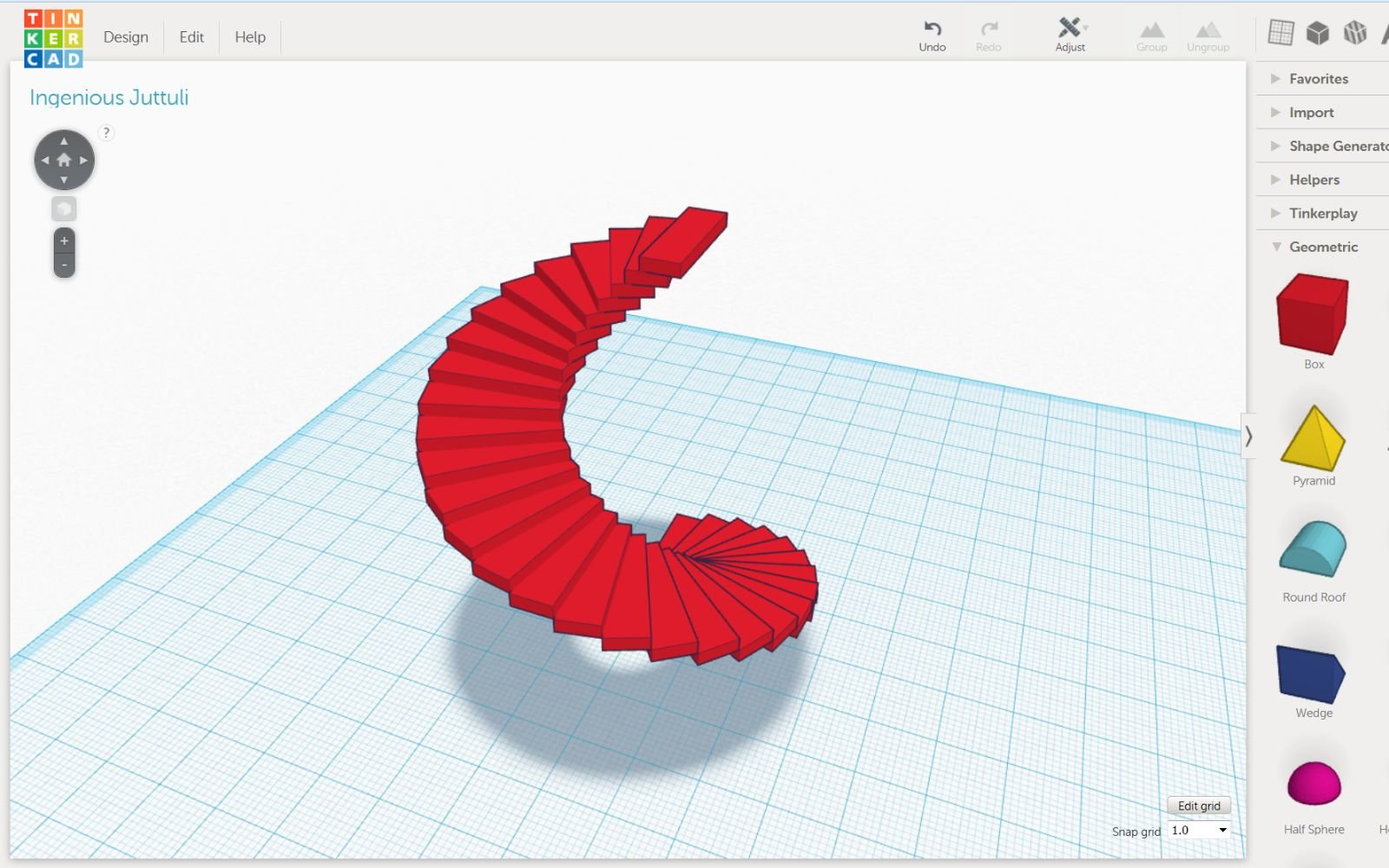Select the yellow Pyramid shape
Screen dimensions: 1389x868
tap(1313, 434)
